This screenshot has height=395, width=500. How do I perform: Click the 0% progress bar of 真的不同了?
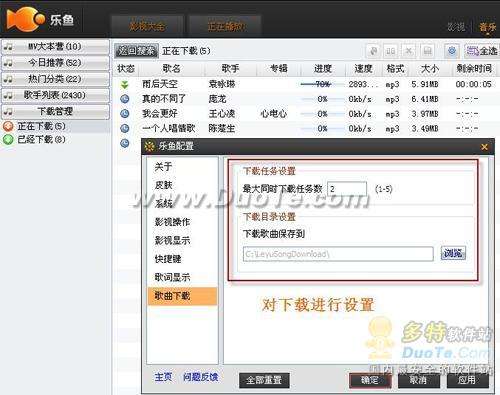322,99
